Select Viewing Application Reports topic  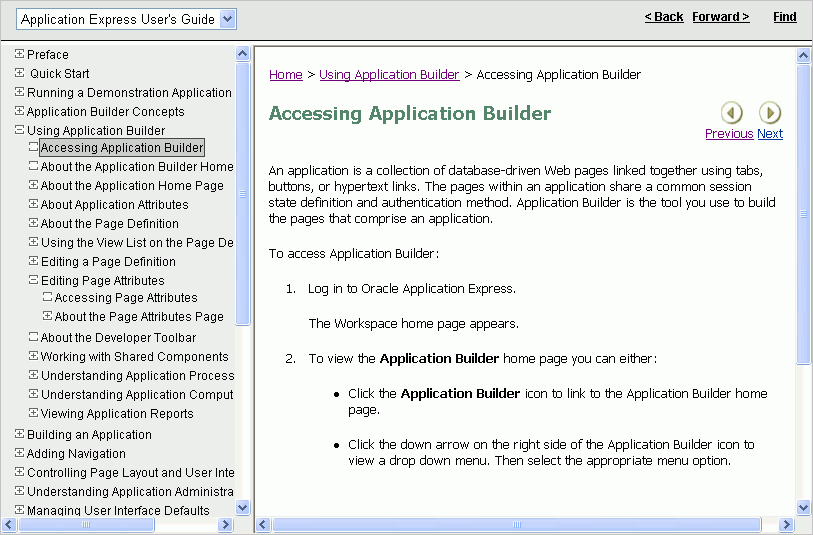(117, 414)
